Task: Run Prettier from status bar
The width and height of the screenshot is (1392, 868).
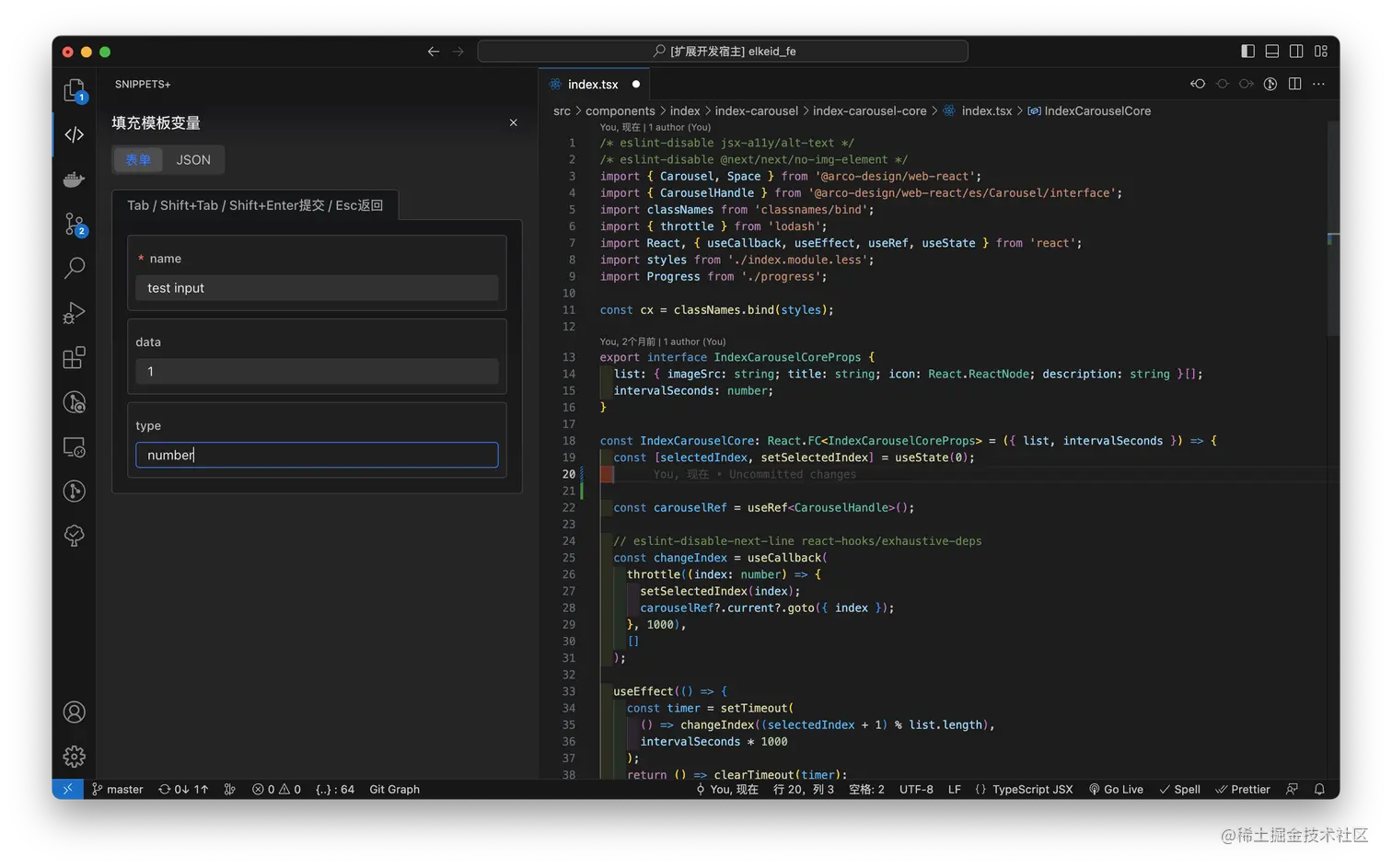Action: [1243, 790]
